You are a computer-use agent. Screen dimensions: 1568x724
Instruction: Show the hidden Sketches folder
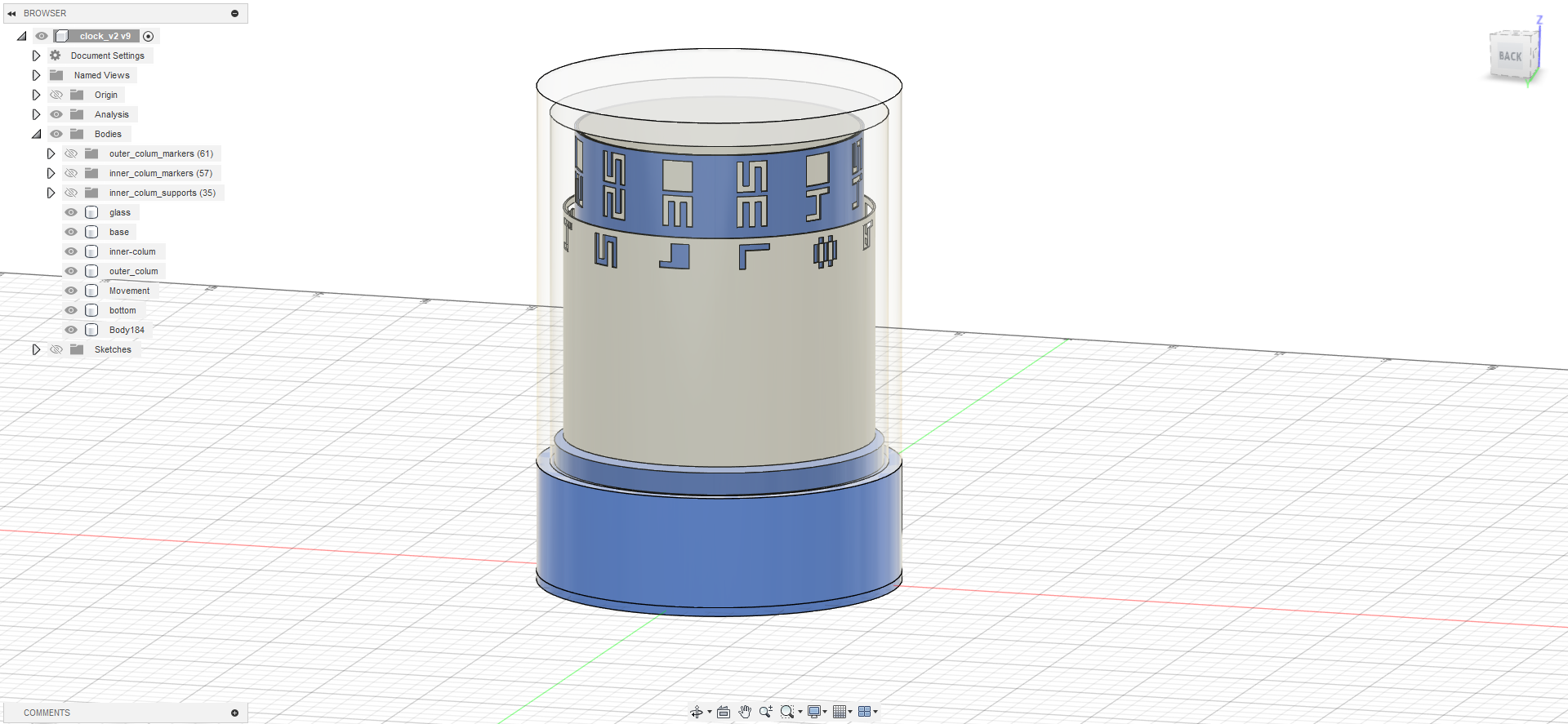point(56,349)
